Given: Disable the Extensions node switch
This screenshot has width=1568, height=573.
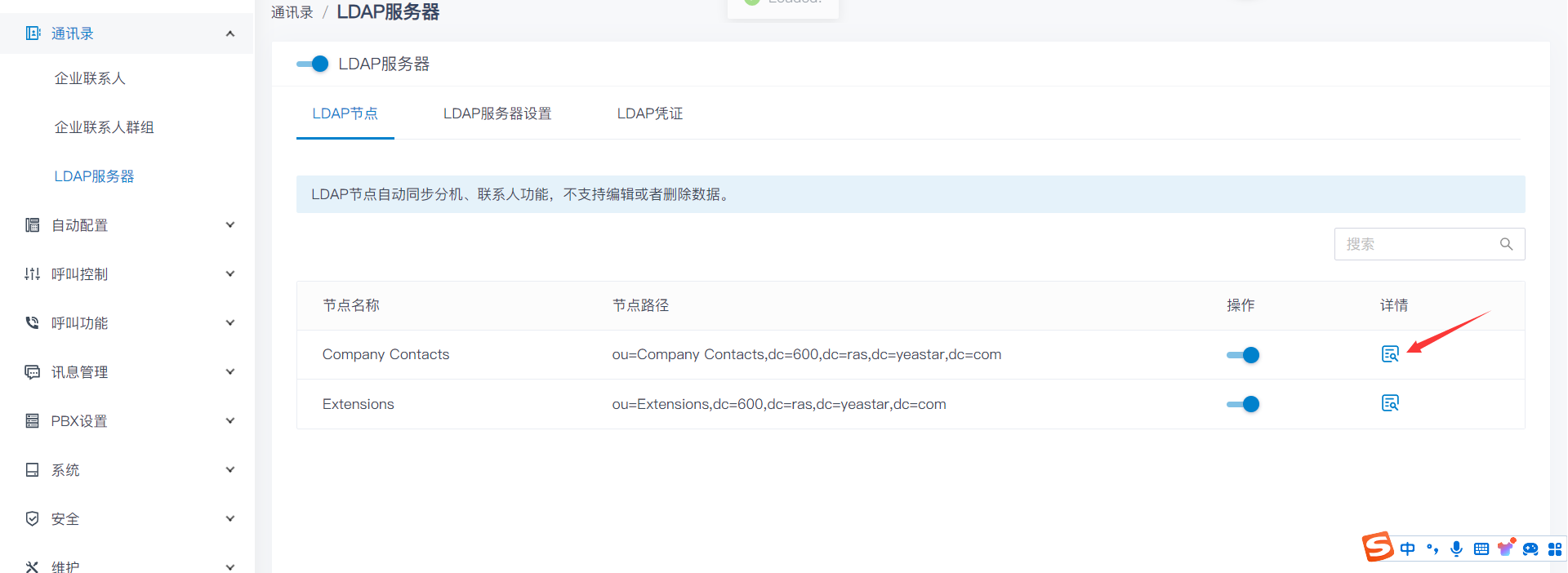Looking at the screenshot, I should point(1242,404).
